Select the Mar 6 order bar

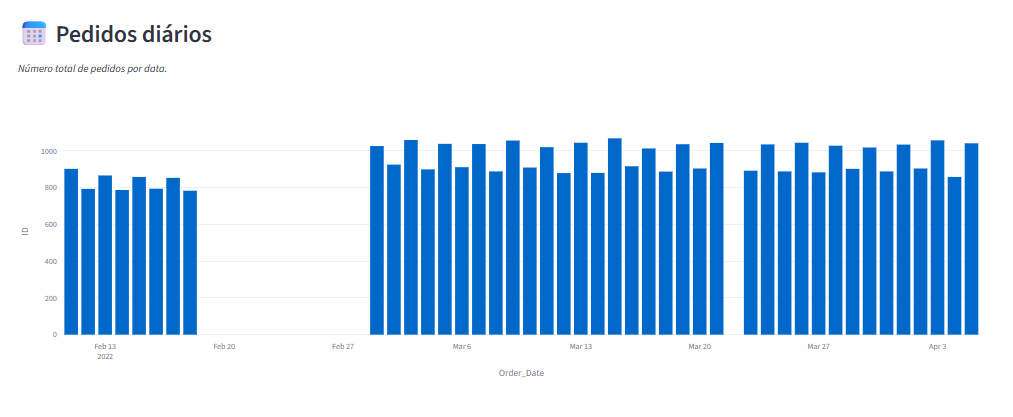[462, 251]
